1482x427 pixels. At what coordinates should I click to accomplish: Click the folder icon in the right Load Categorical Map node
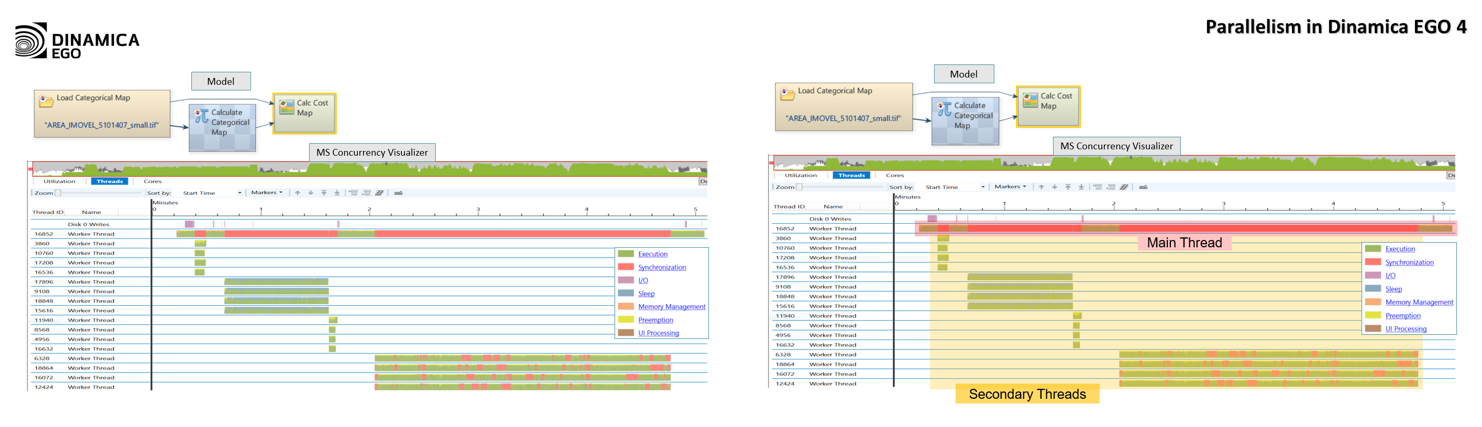pos(788,94)
